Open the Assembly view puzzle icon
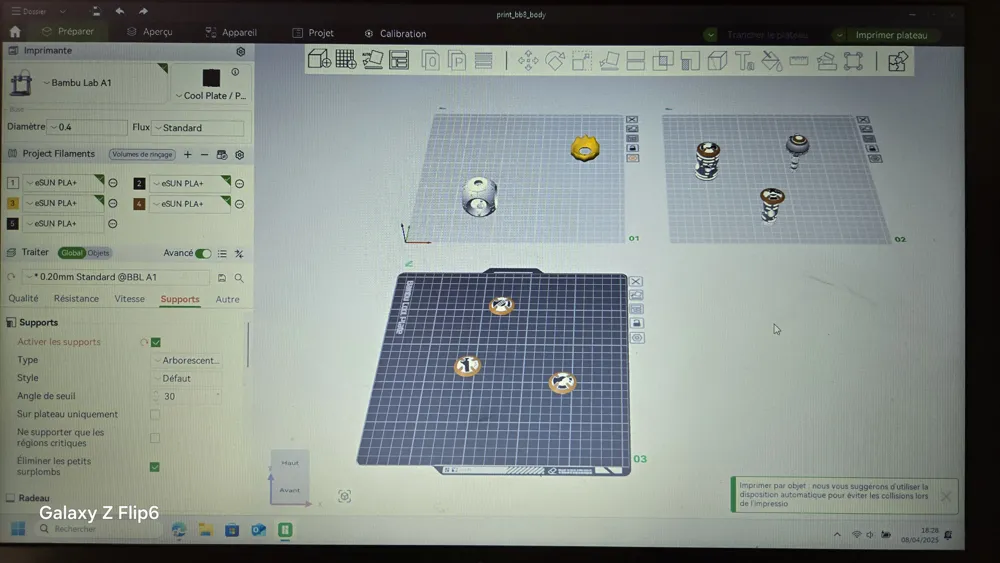1000x563 pixels. pos(897,62)
